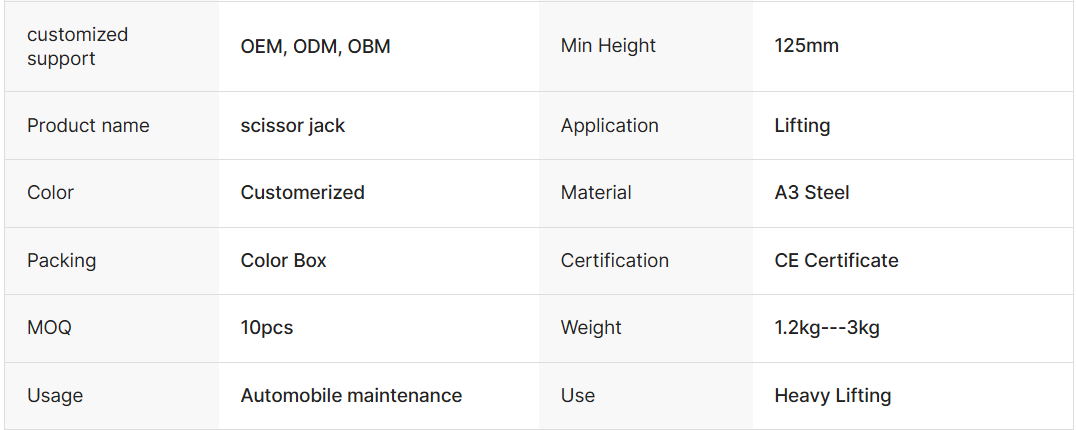The width and height of the screenshot is (1076, 430).
Task: Click the 'Color' label cell
Action: [x=50, y=193]
